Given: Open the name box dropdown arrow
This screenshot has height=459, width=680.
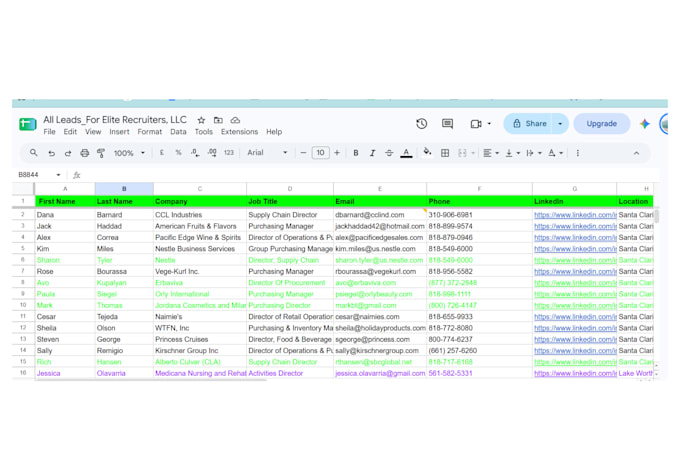Looking at the screenshot, I should tap(58, 175).
